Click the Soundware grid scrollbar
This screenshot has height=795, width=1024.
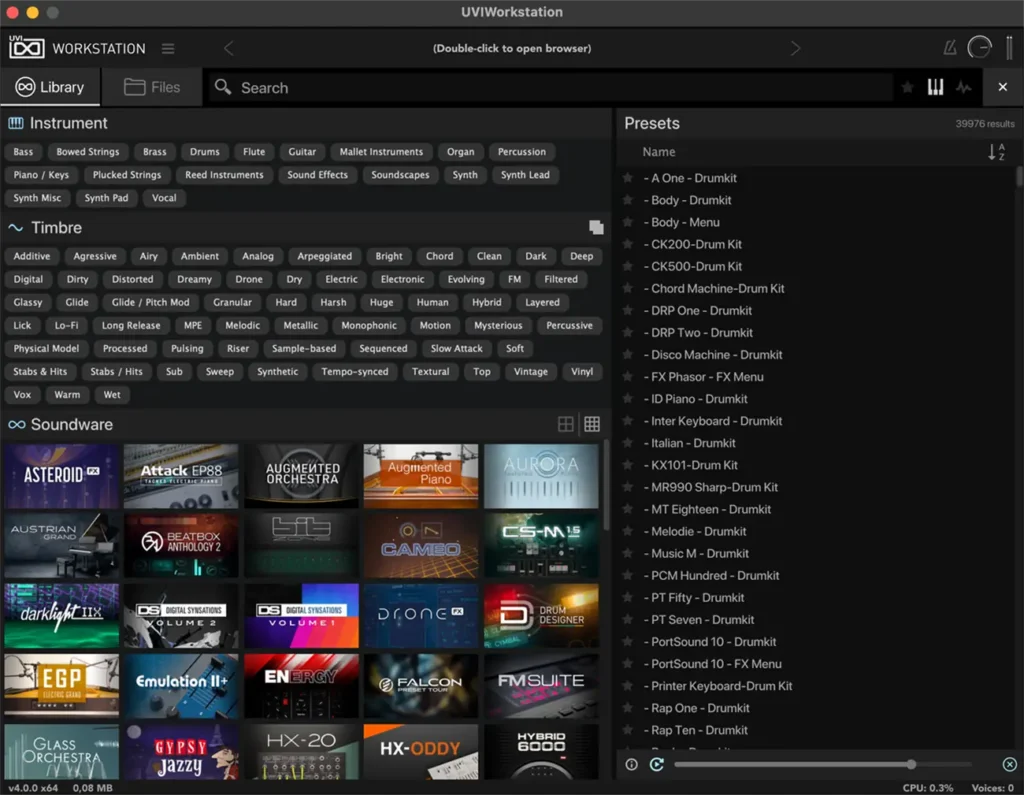607,485
